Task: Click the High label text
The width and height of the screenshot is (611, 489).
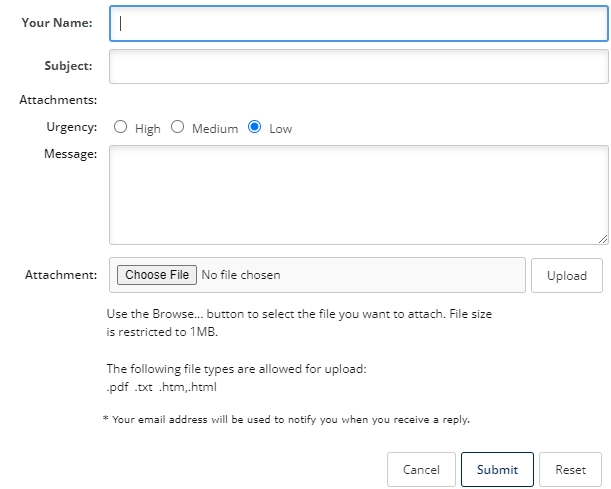Action: 148,129
